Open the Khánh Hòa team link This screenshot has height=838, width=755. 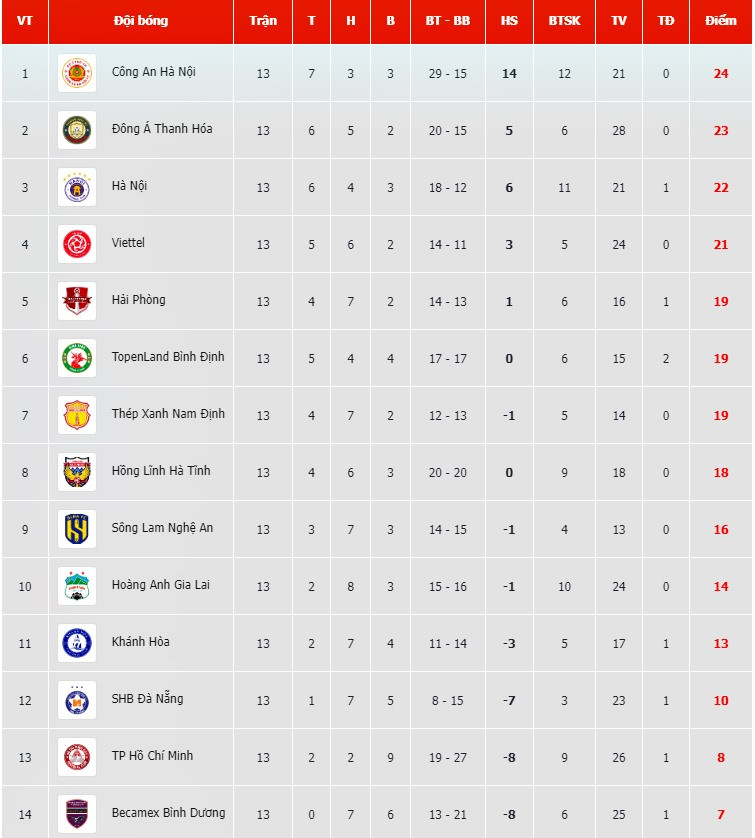140,642
